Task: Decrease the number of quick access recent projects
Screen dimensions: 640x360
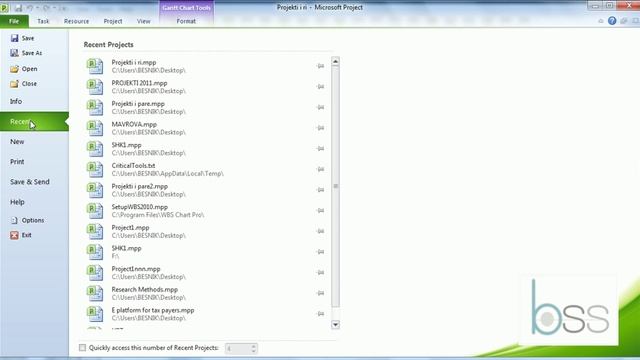Action: (x=253, y=351)
